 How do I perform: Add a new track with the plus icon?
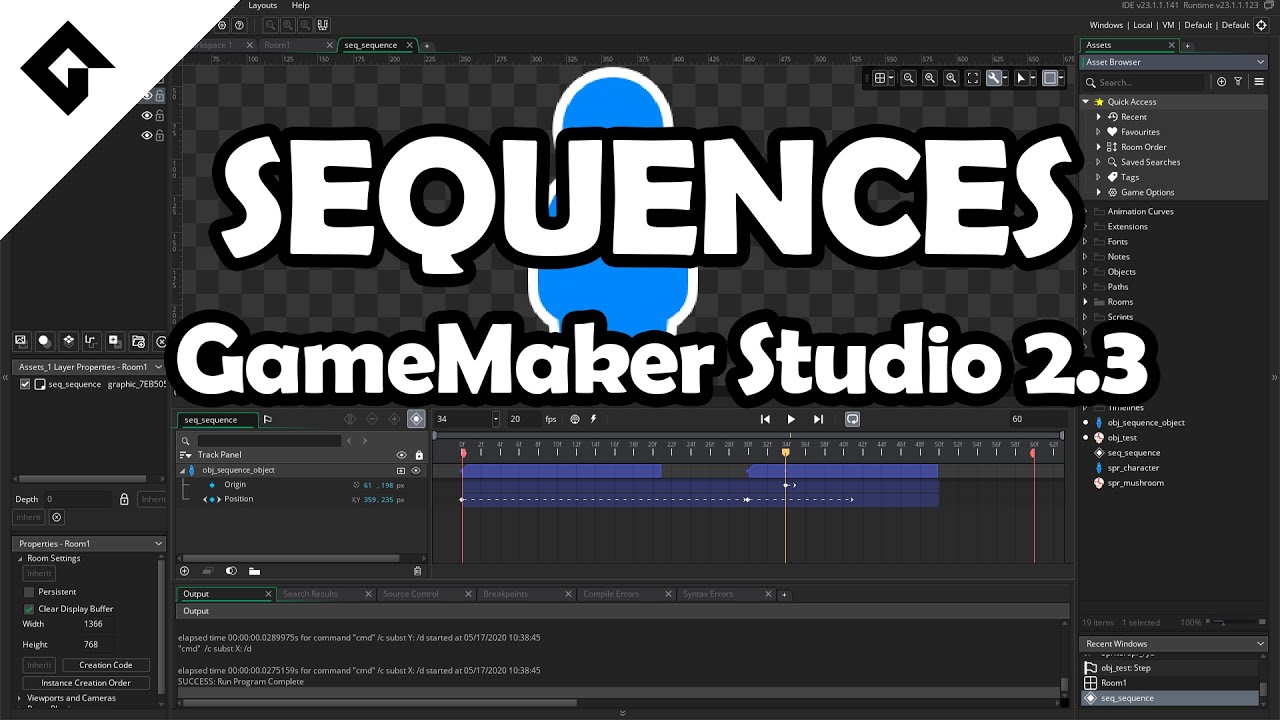[x=184, y=571]
